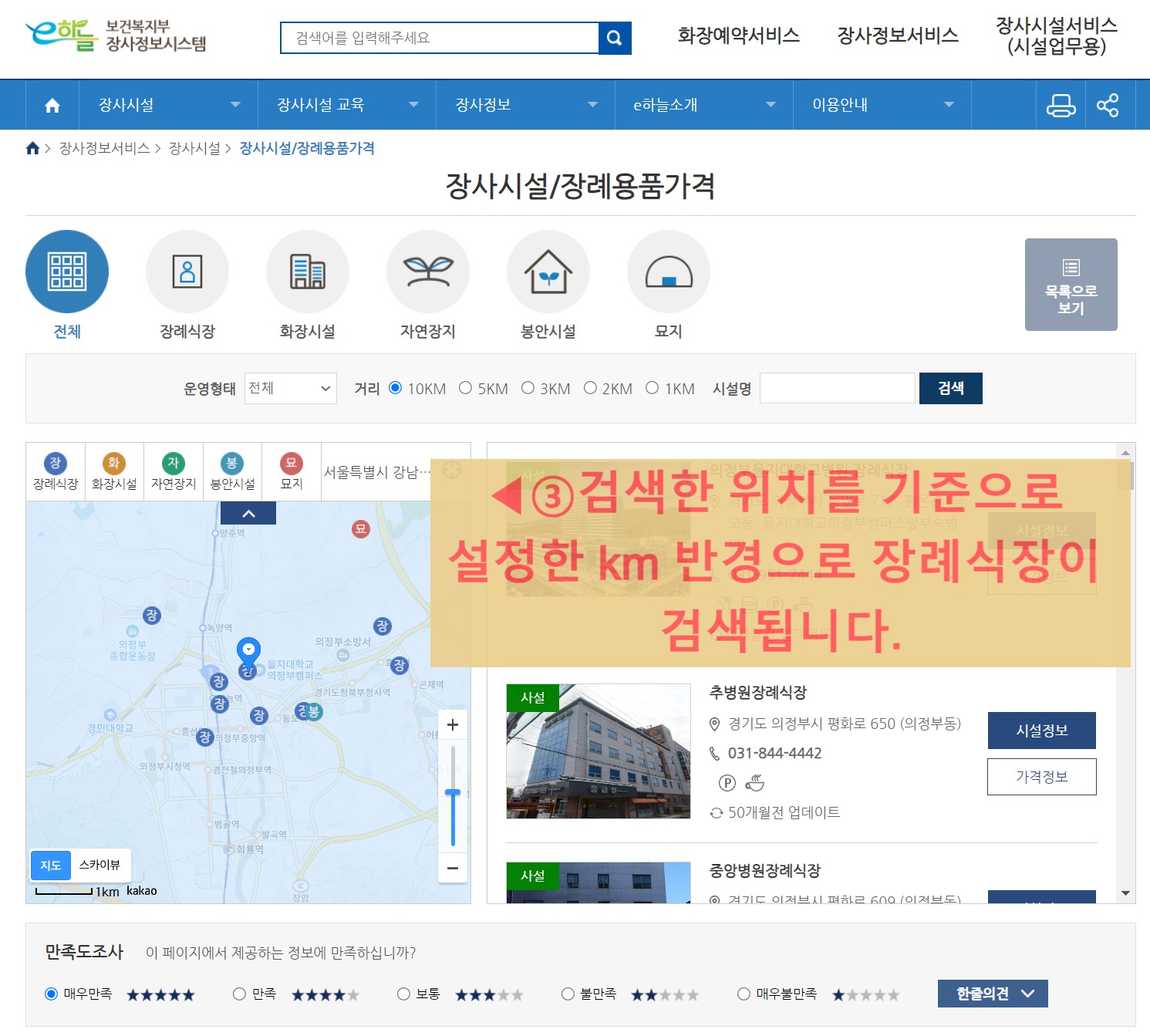The width and height of the screenshot is (1150, 1036).
Task: Toggle 화장시설 map marker filter
Action: pos(114,471)
